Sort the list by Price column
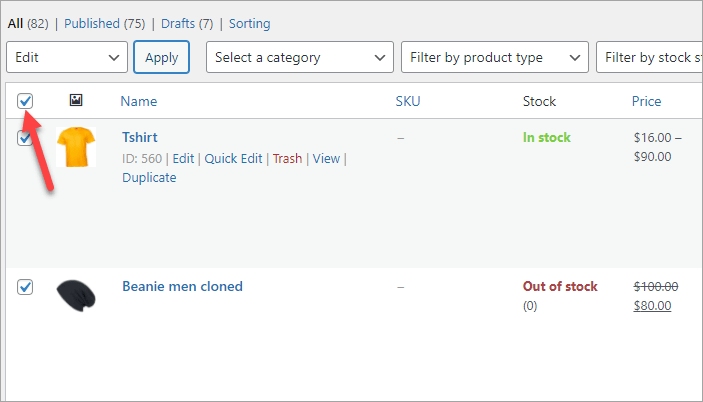Image resolution: width=703 pixels, height=402 pixels. [646, 101]
